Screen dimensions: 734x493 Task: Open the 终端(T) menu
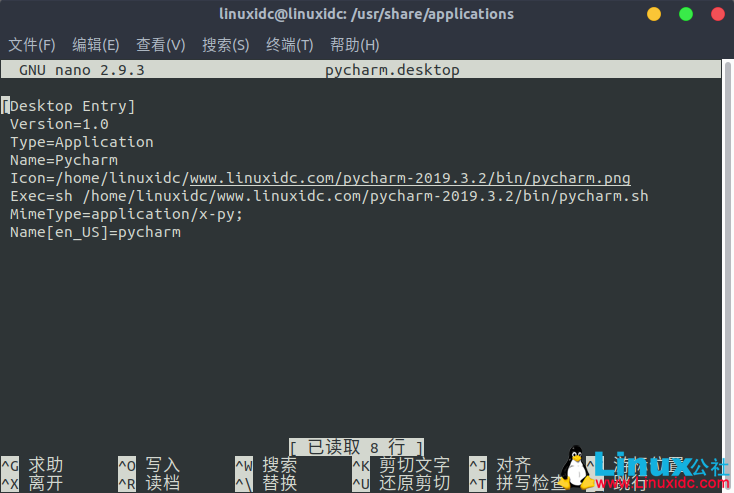[289, 45]
